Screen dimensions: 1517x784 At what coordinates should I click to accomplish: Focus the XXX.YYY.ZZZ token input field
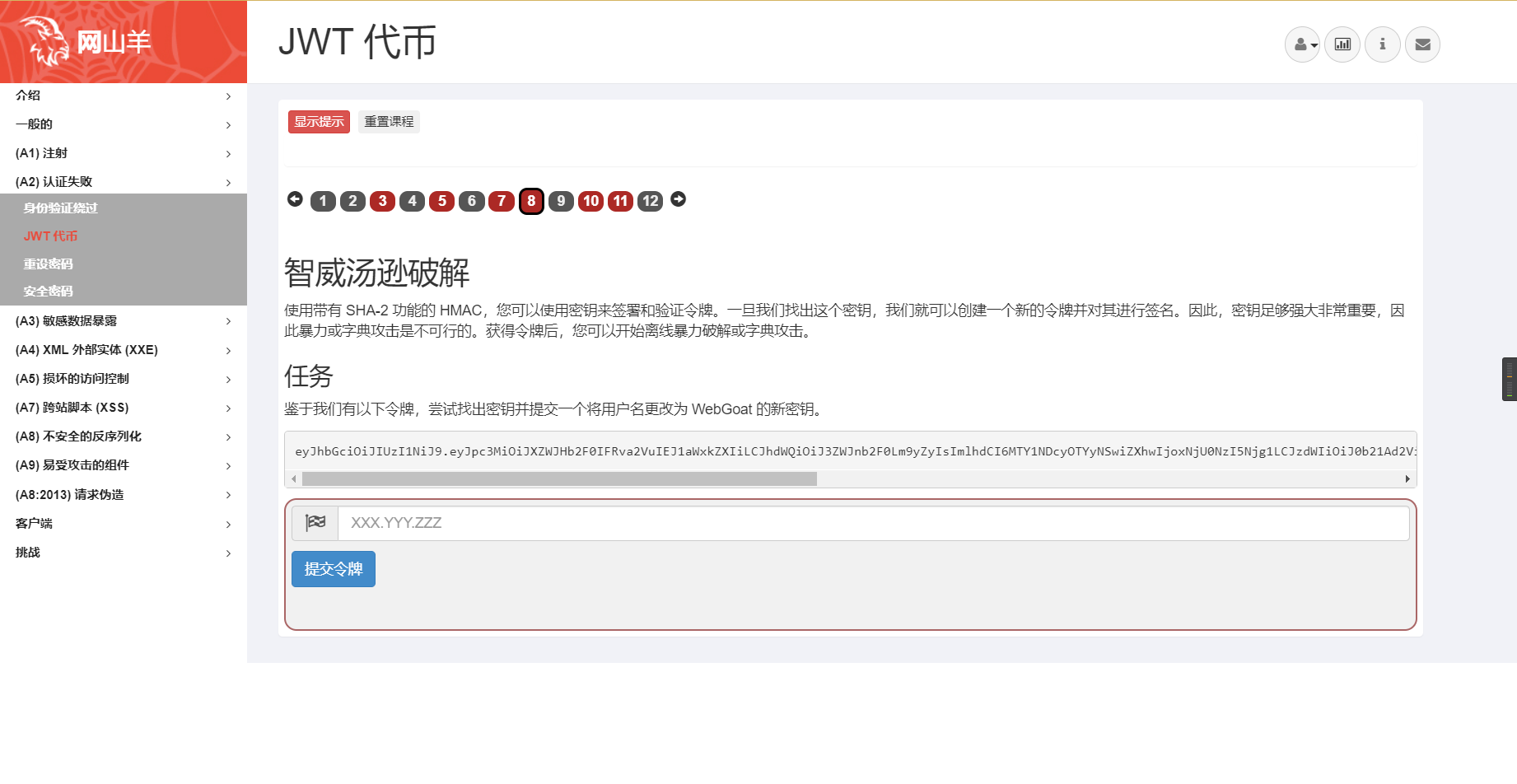pyautogui.click(x=874, y=523)
